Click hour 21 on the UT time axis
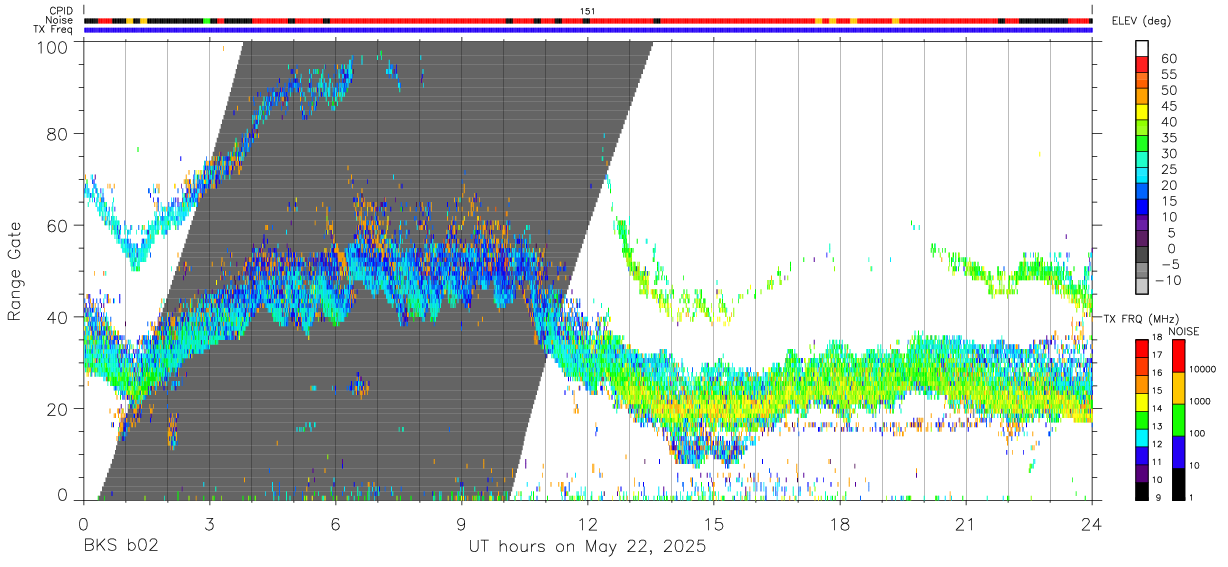Viewport: 1228px width, 567px height. point(965,523)
